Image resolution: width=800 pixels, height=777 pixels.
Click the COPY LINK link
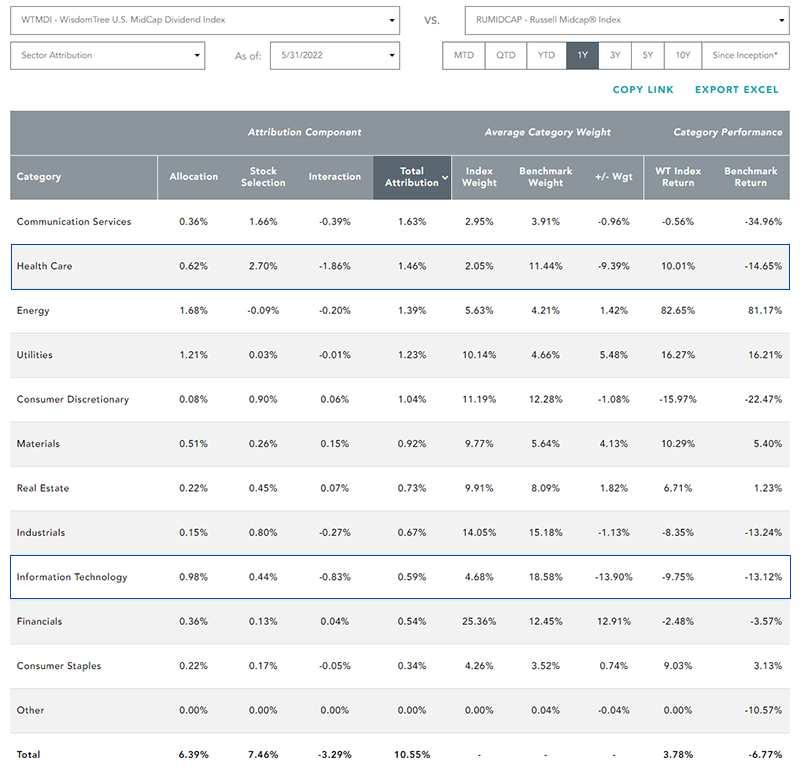point(643,90)
